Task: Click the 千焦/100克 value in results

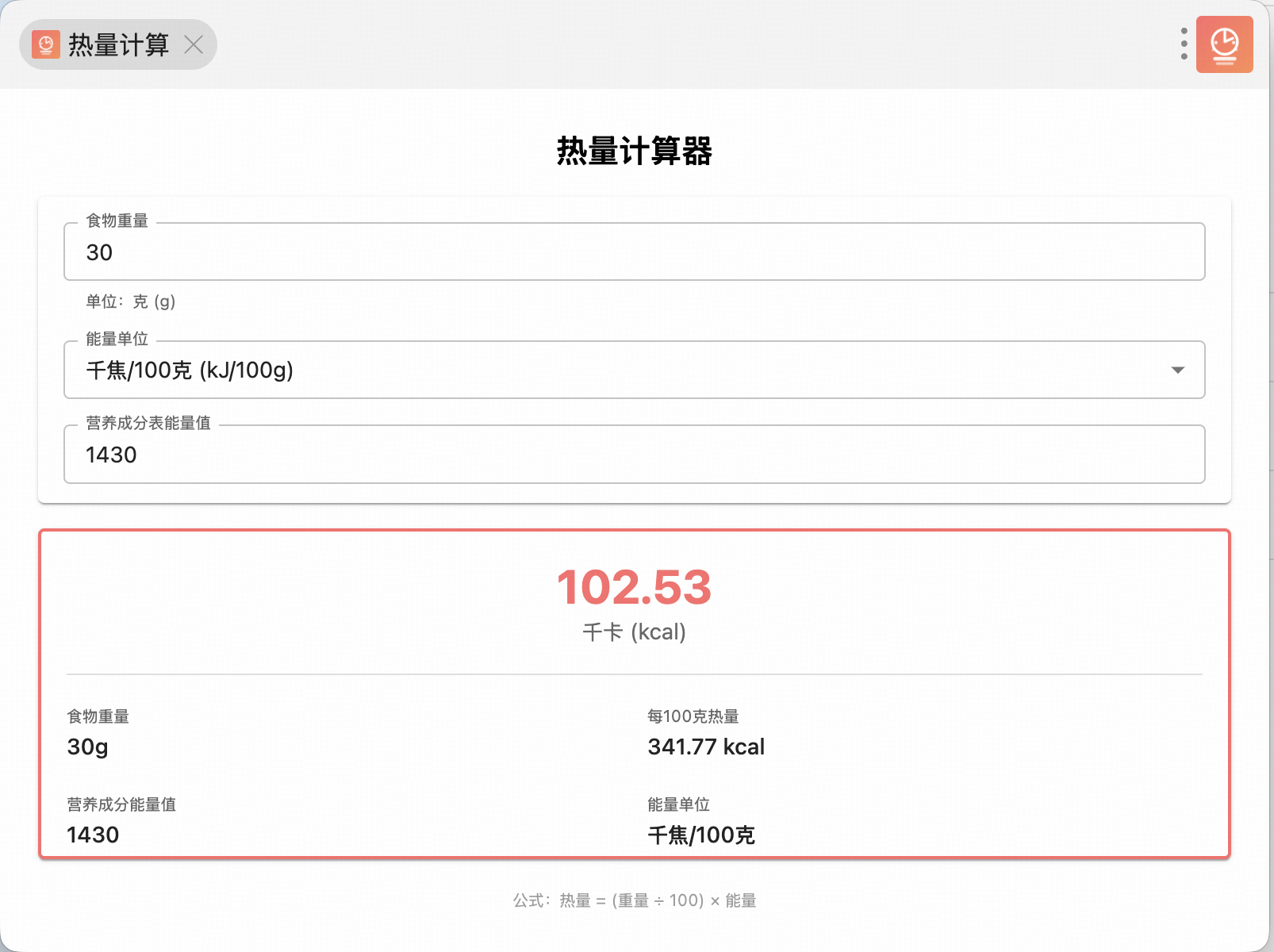Action: tap(701, 835)
